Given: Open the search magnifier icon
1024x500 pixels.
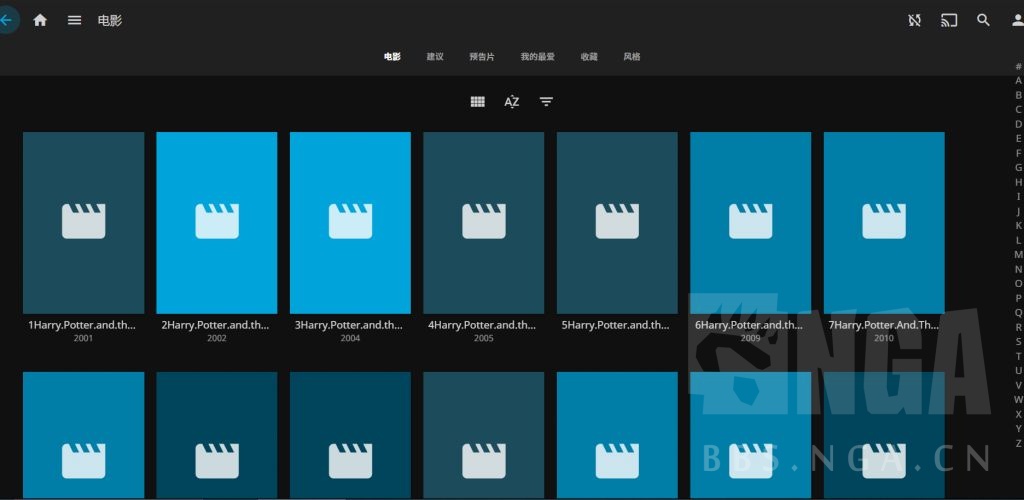Looking at the screenshot, I should pyautogui.click(x=984, y=20).
